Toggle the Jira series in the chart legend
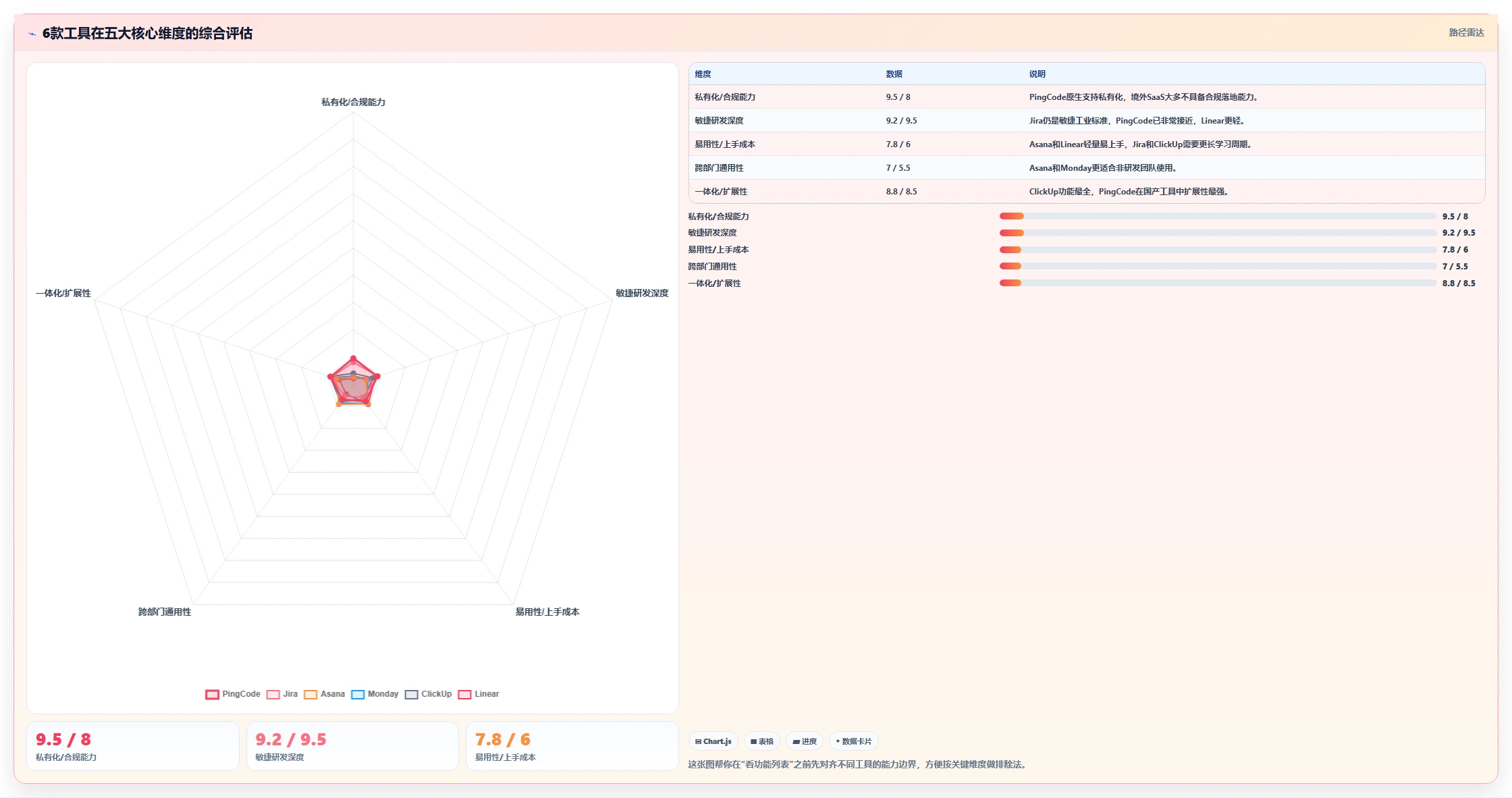Image resolution: width=1512 pixels, height=798 pixels. (x=282, y=694)
